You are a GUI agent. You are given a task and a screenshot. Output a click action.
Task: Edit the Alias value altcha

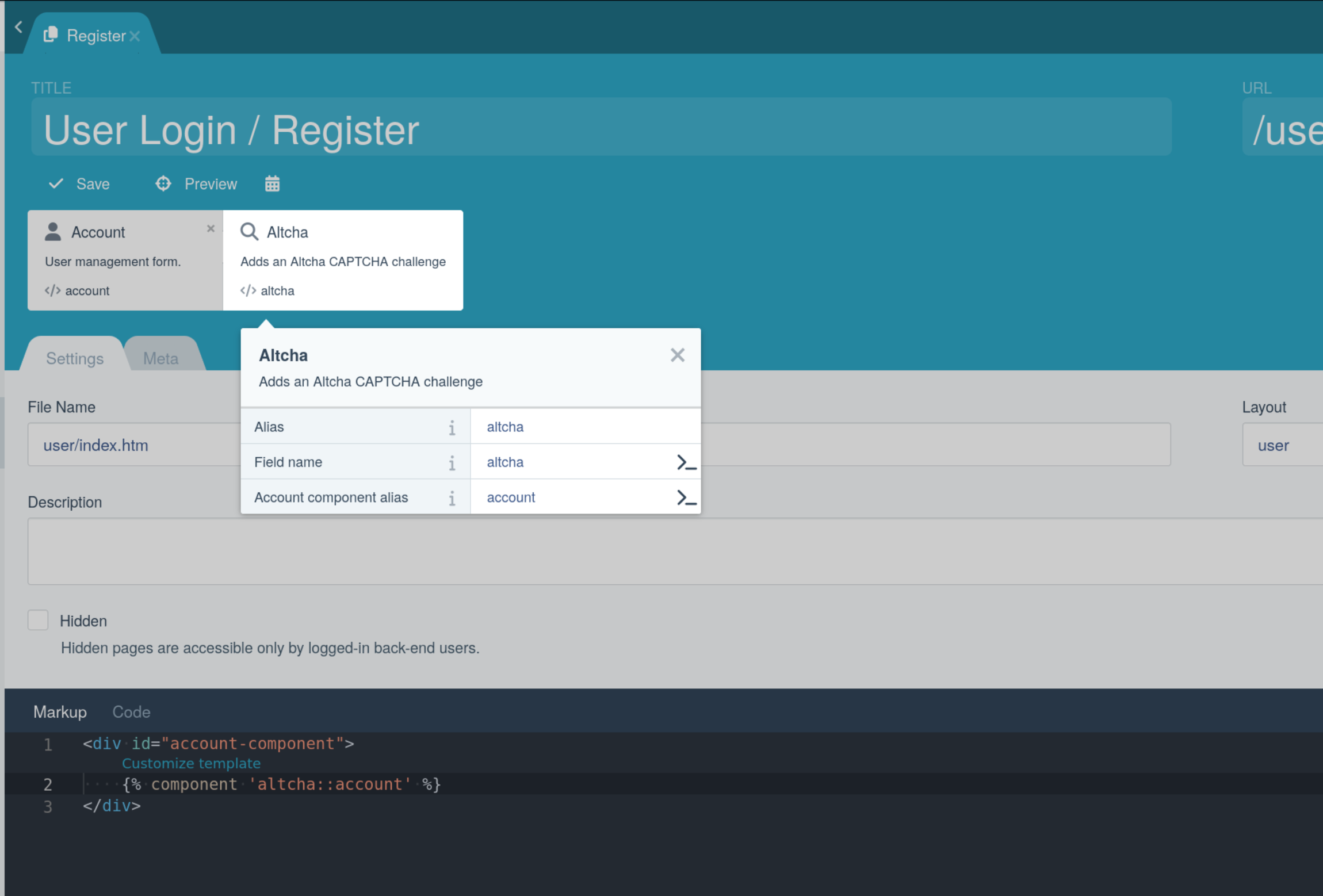click(586, 427)
